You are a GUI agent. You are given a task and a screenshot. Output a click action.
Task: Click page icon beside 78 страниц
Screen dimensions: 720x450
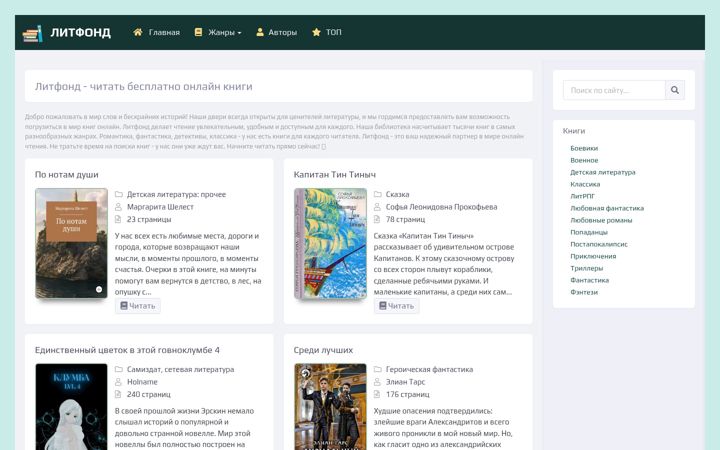377,219
